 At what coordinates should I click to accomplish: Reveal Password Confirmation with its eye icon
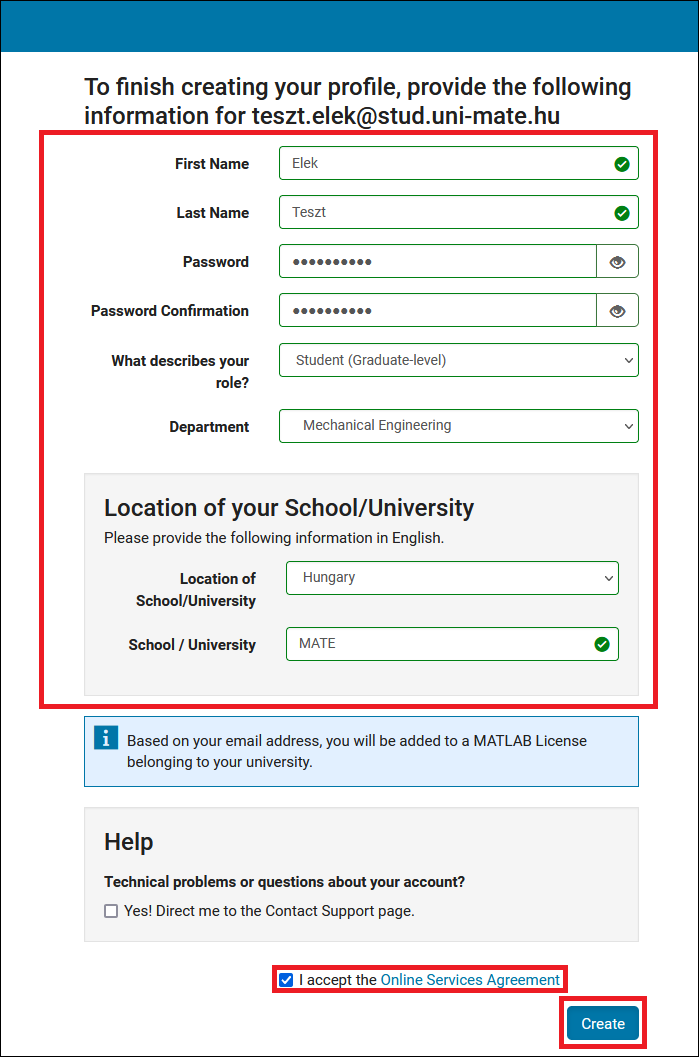(x=617, y=311)
